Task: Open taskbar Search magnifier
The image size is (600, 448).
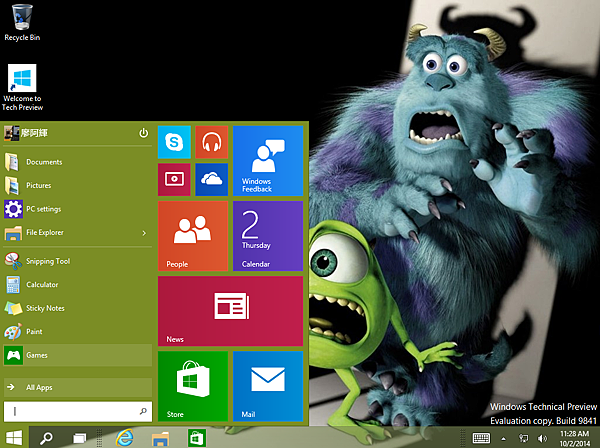Action: [46, 438]
